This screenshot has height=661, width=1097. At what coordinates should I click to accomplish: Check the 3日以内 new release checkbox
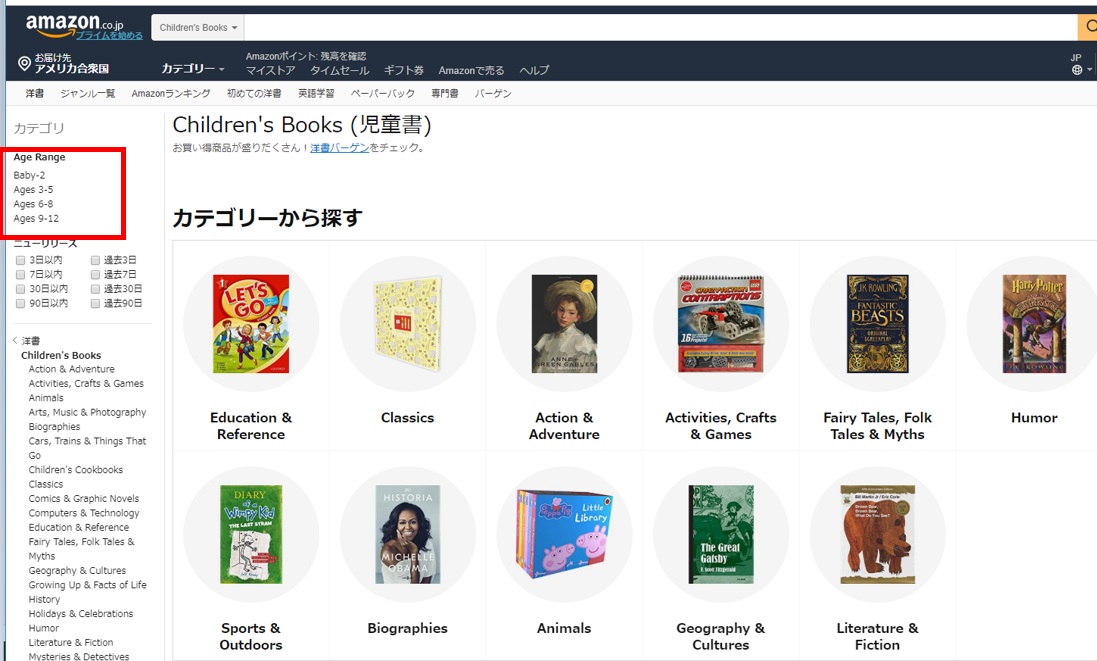point(20,260)
